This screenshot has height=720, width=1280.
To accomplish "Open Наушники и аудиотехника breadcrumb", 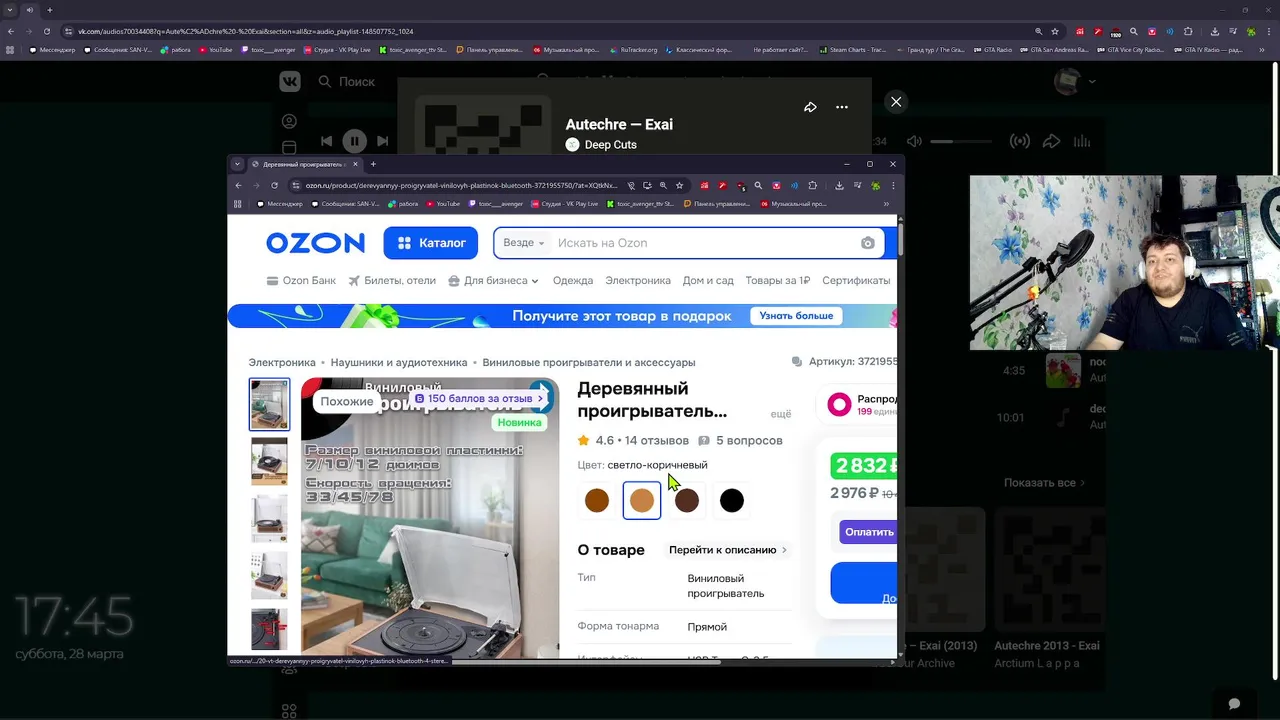I will (x=399, y=362).
